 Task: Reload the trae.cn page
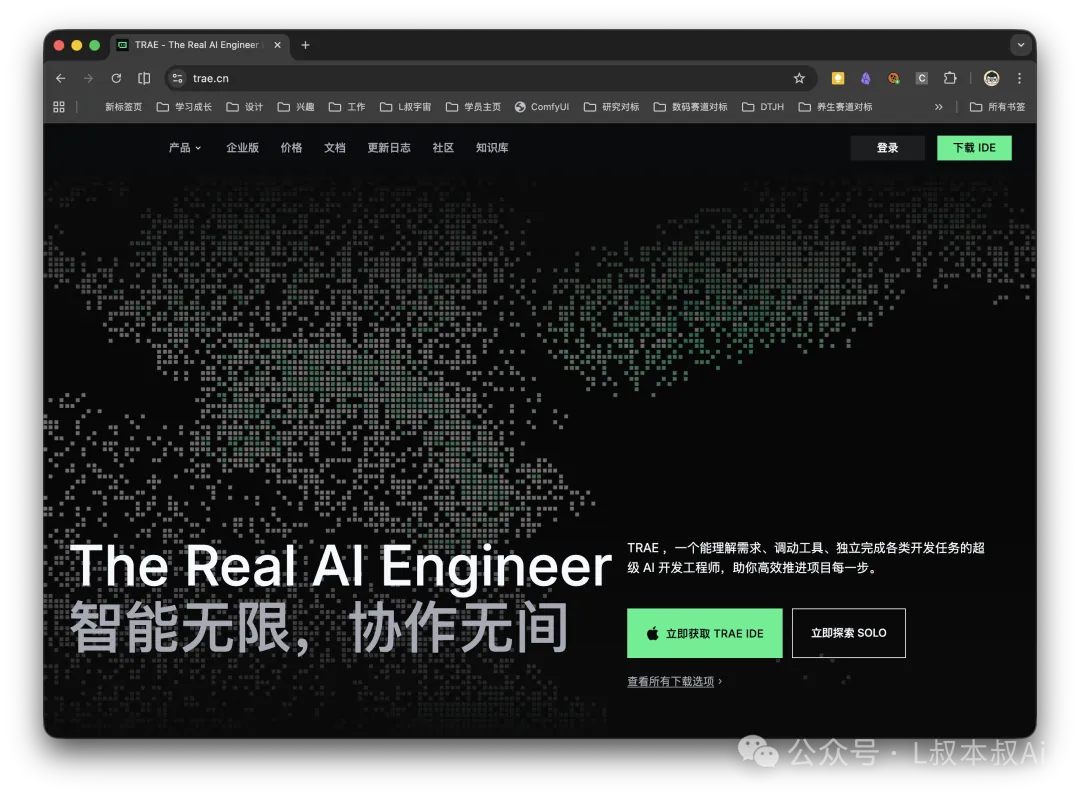click(x=116, y=78)
